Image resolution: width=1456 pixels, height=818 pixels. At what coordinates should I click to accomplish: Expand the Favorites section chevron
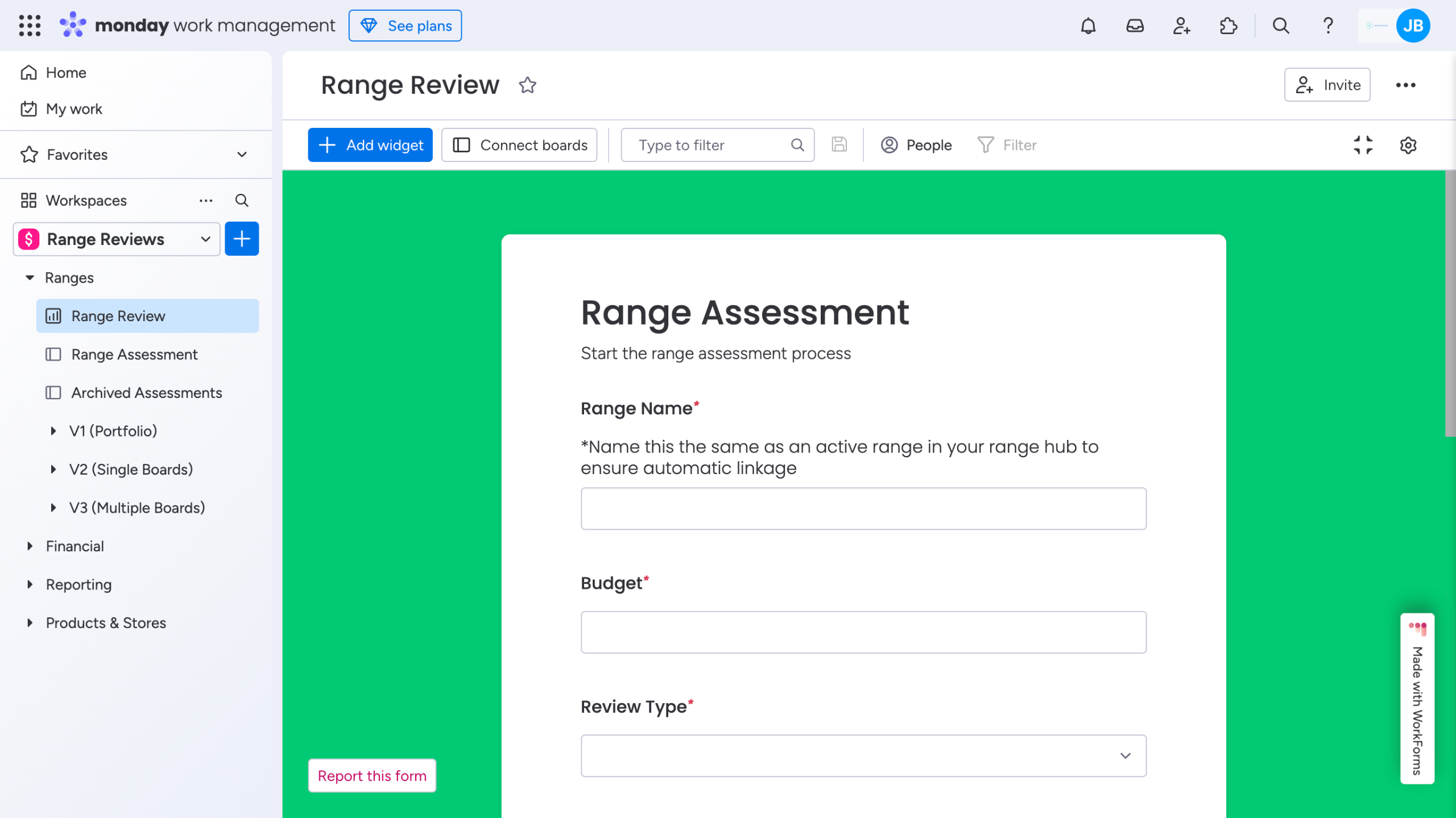tap(242, 155)
